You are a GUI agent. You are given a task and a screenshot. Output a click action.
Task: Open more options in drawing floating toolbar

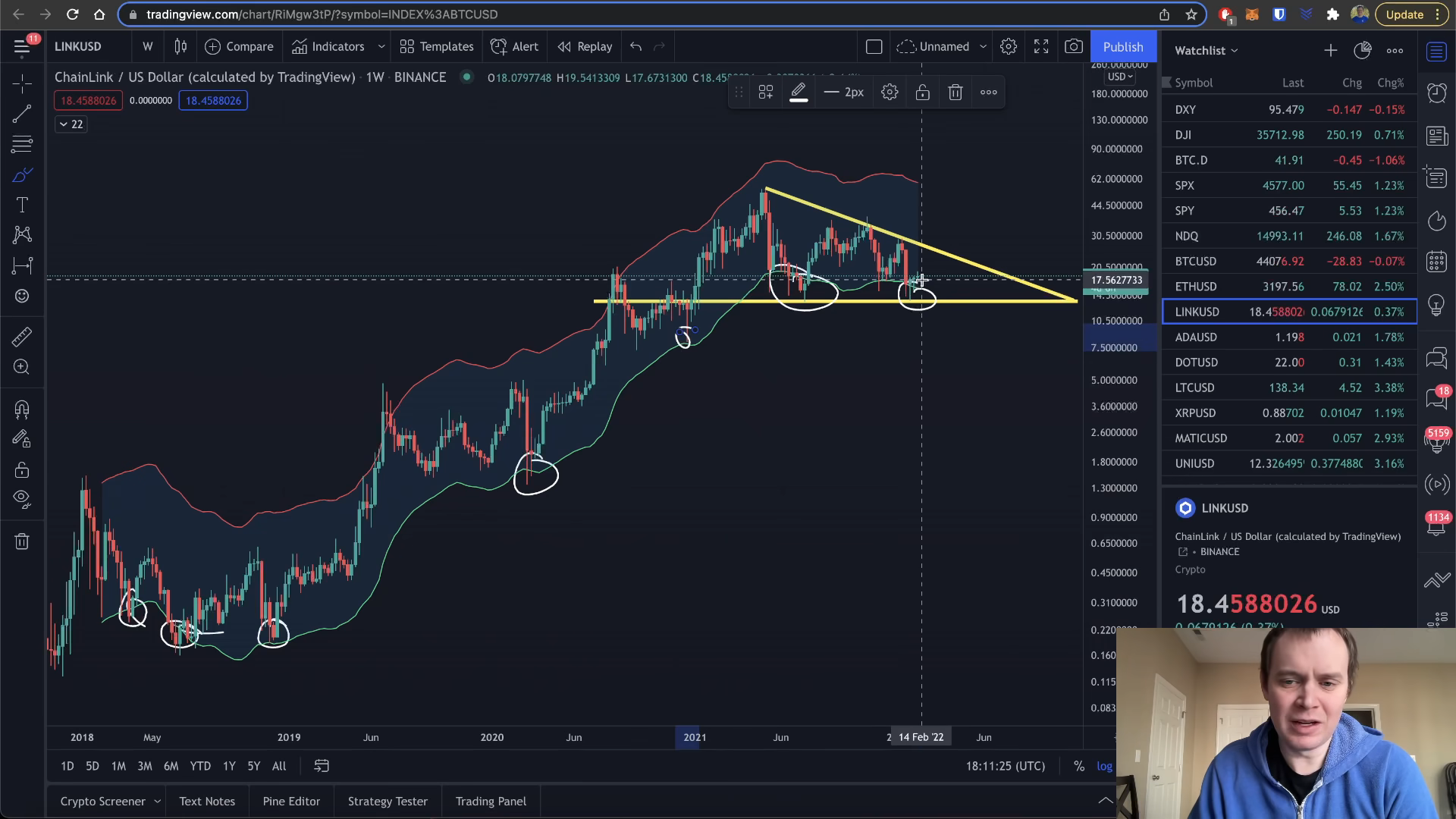click(x=988, y=93)
